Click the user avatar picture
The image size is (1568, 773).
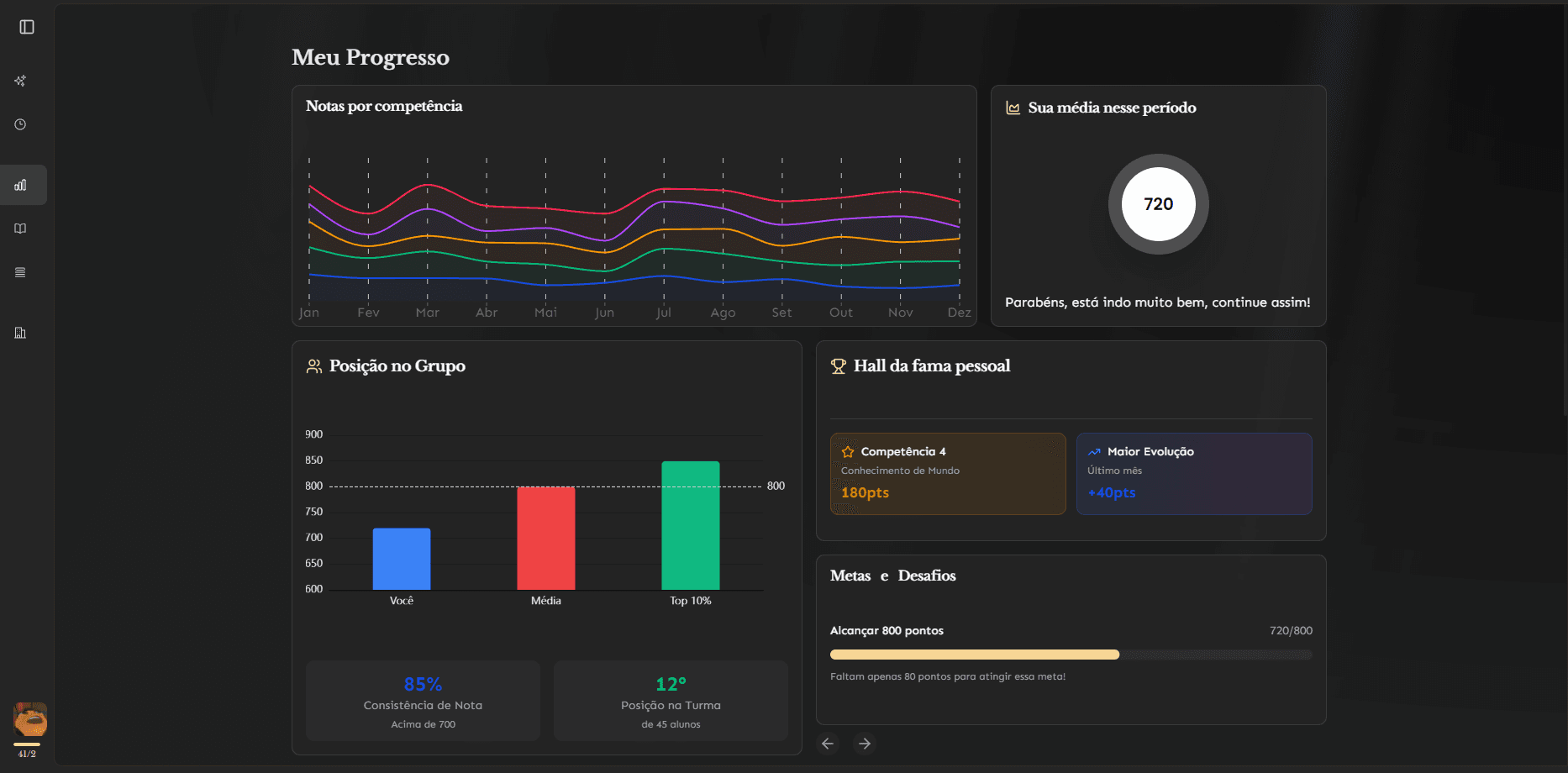pos(30,719)
